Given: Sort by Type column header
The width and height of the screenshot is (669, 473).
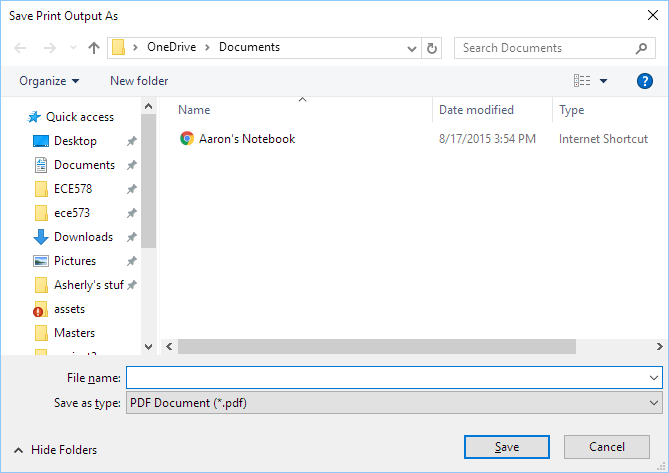Looking at the screenshot, I should (x=572, y=110).
